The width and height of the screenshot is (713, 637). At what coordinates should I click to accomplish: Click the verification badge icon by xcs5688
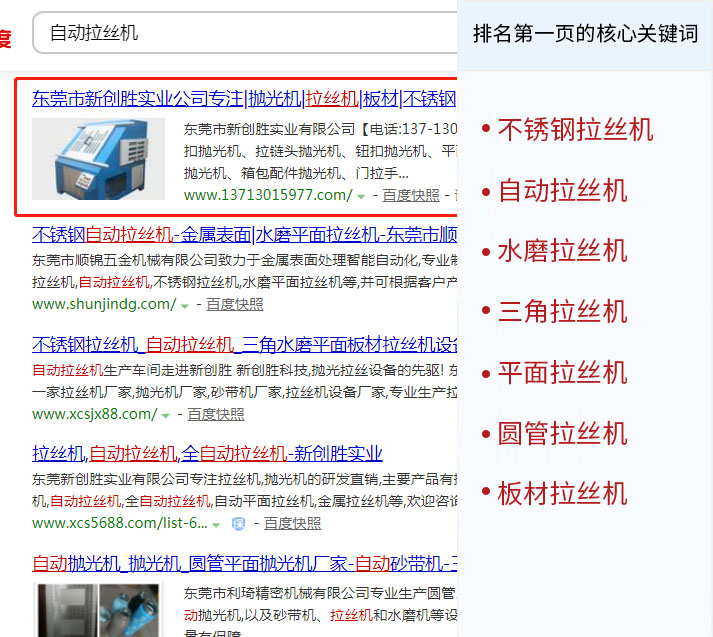coord(238,524)
